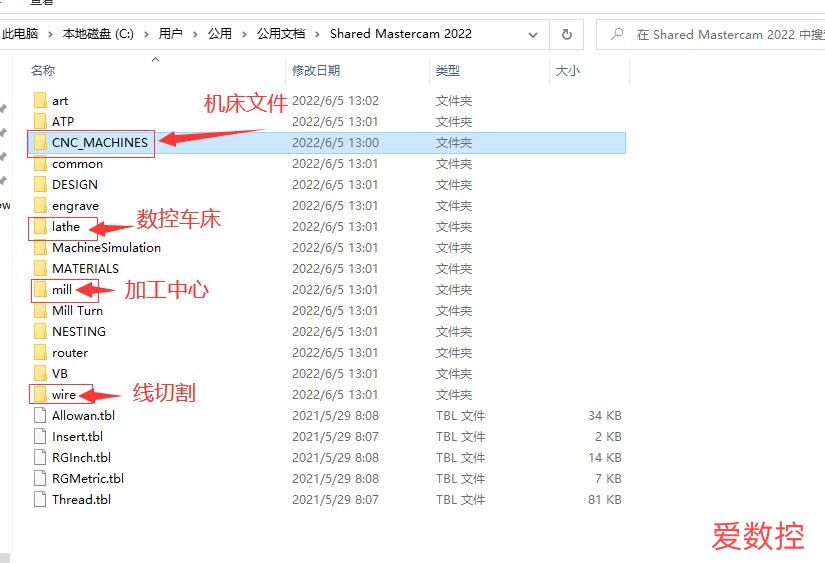Click the TBL 文件 type of RGMetric.tbl
Viewport: 825px width, 563px height.
pyautogui.click(x=460, y=479)
